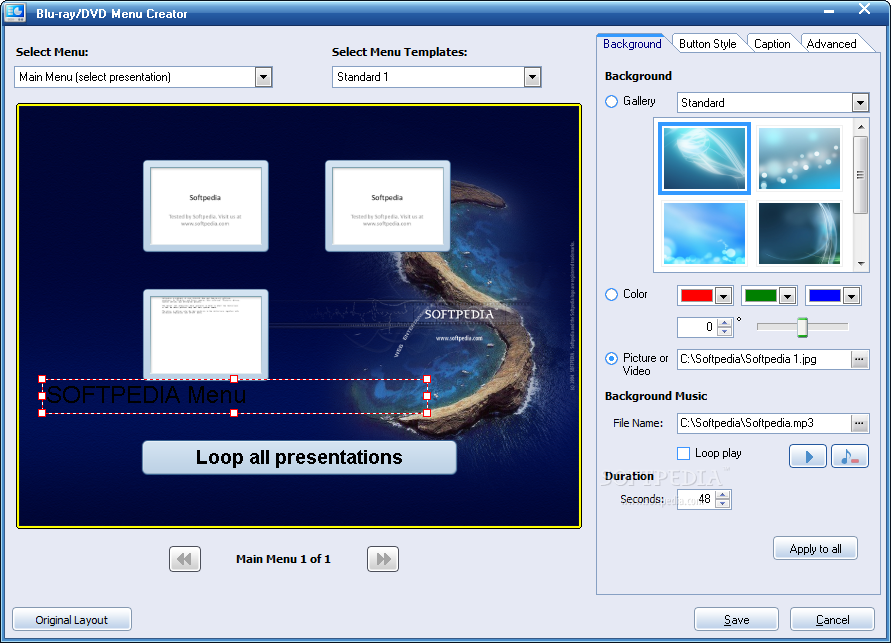891x643 pixels.
Task: Open the red color dropdown
Action: [x=723, y=296]
